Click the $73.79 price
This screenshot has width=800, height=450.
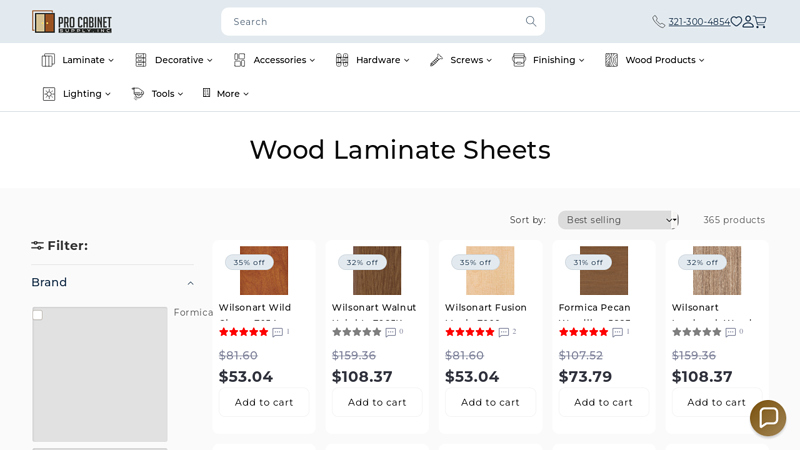(585, 377)
